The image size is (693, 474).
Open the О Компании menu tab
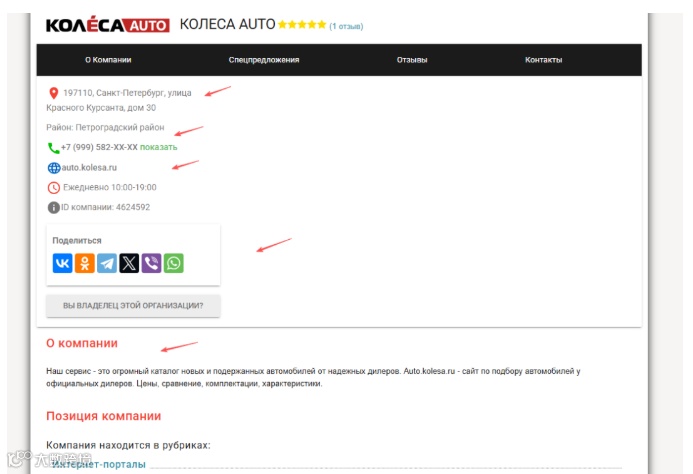(108, 60)
